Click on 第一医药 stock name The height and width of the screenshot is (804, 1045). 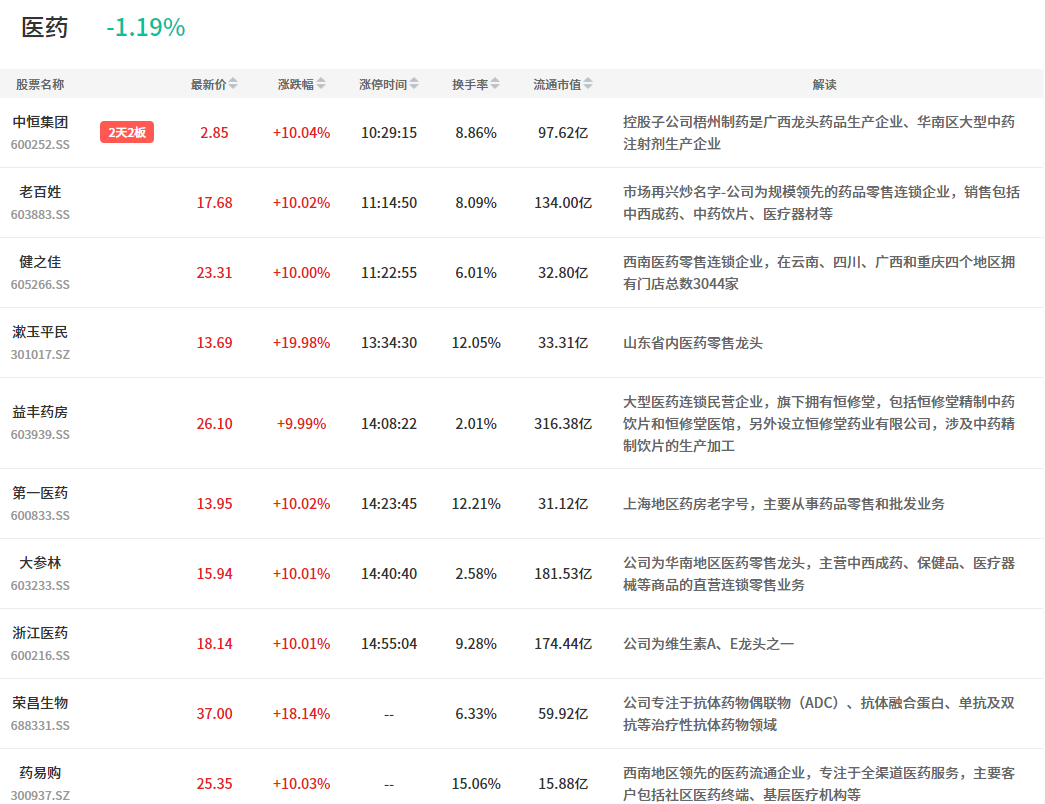coord(40,493)
